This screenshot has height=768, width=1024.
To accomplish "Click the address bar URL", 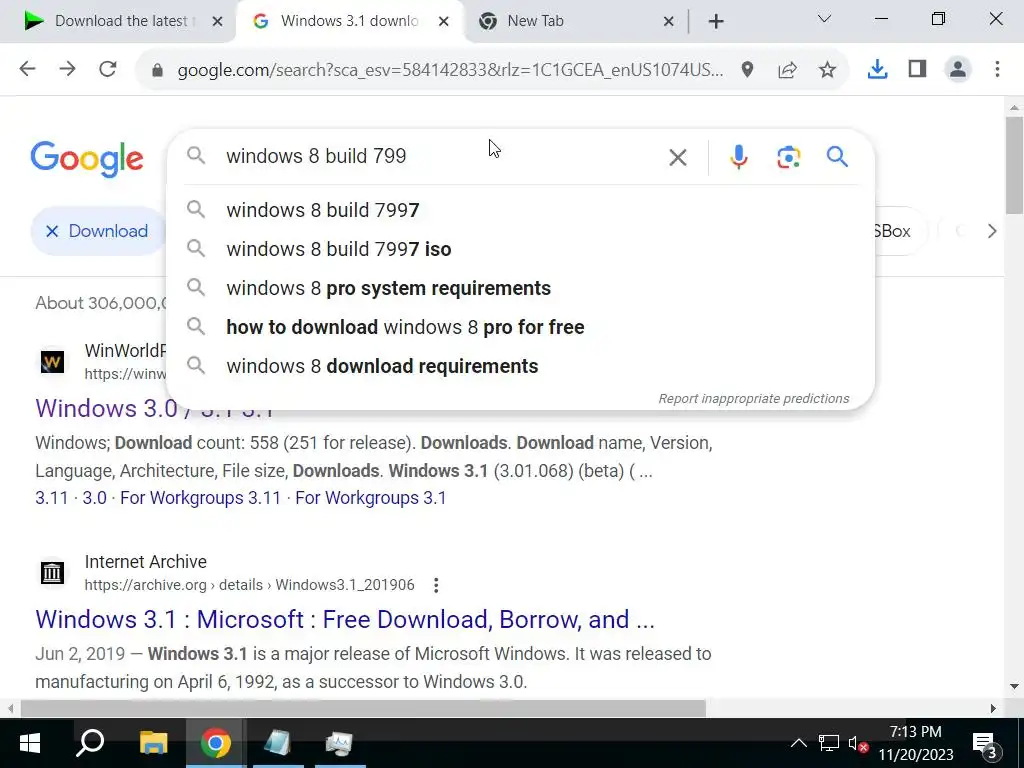I will point(450,70).
